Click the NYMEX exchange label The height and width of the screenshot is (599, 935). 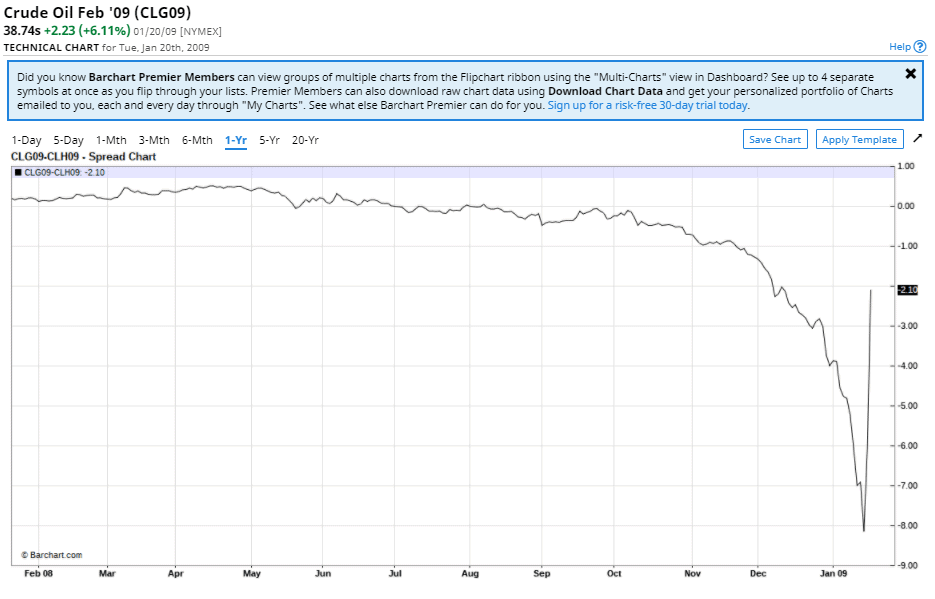[201, 31]
